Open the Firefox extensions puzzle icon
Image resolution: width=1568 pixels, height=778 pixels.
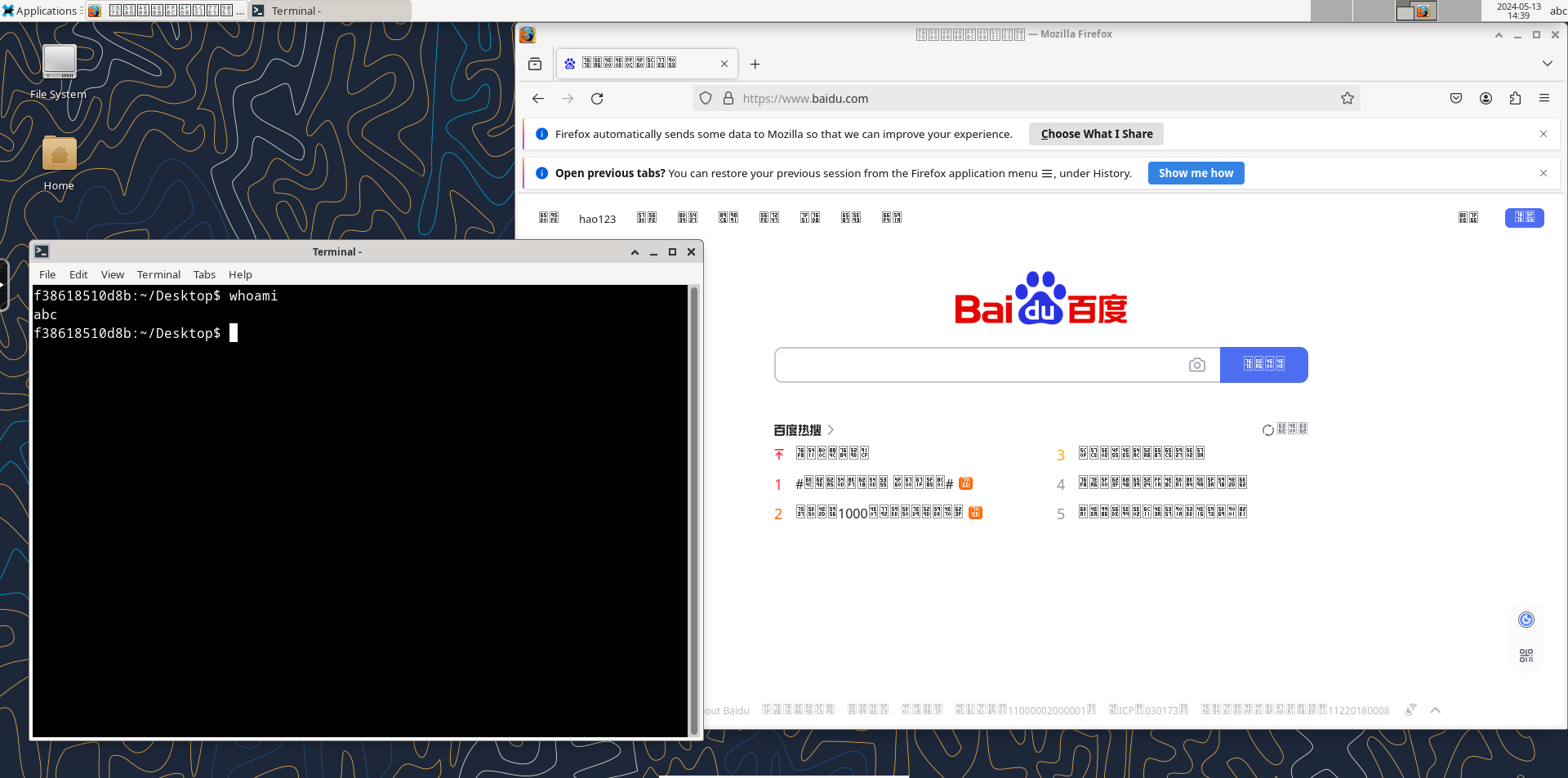pos(1515,98)
